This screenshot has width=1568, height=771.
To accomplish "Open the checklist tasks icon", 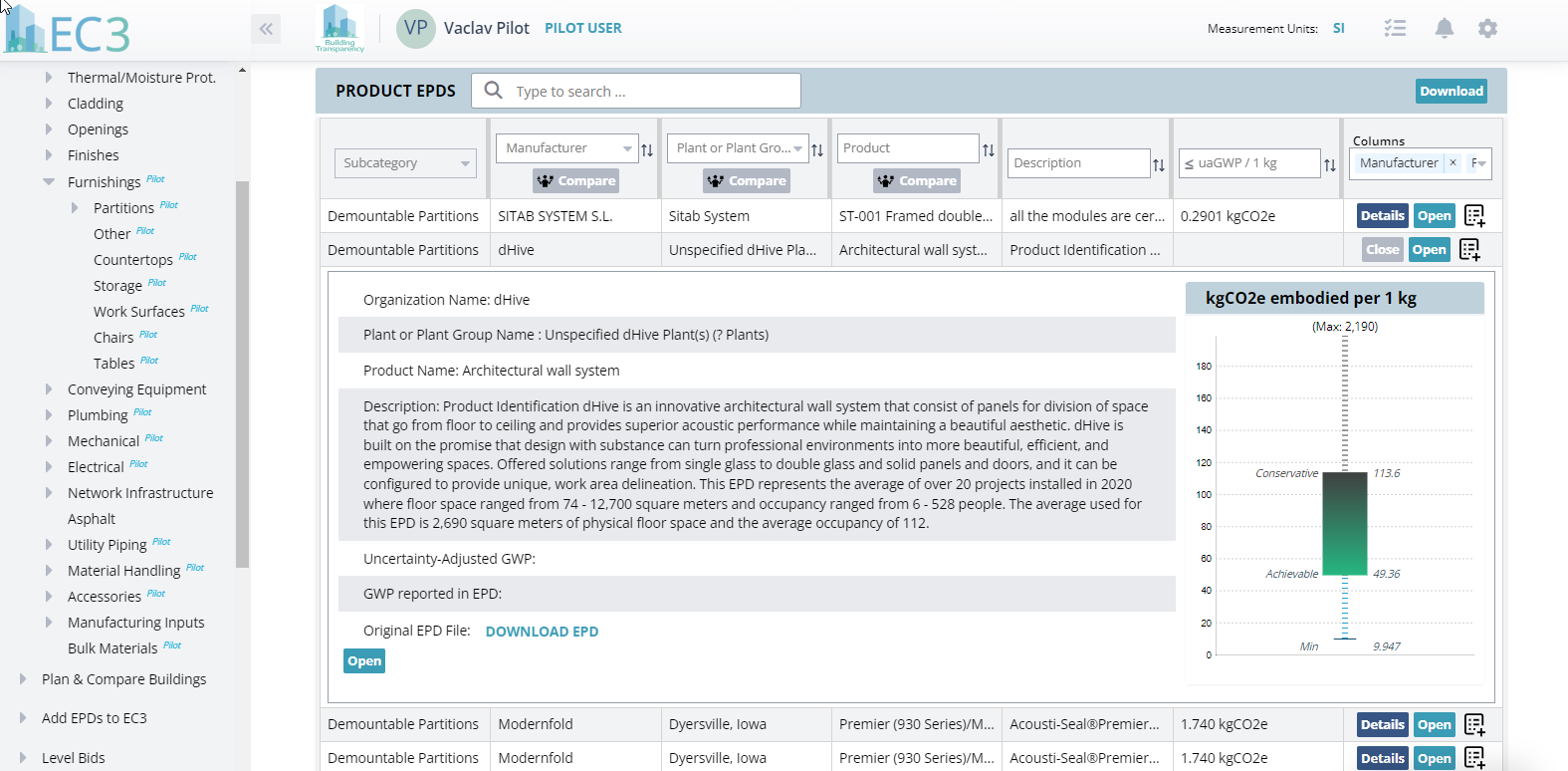I will (x=1395, y=28).
